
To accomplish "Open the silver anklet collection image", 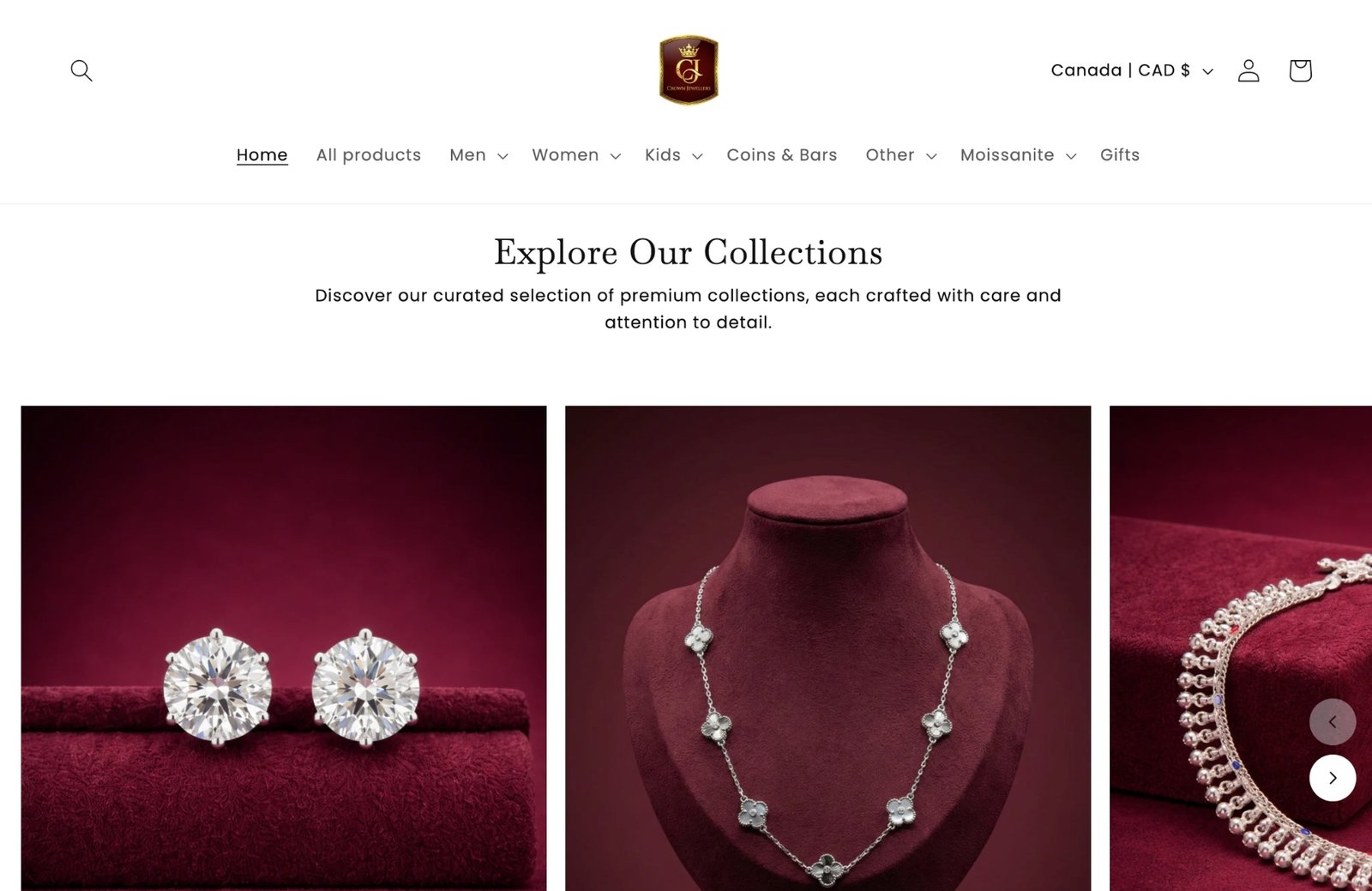I will 1241,648.
